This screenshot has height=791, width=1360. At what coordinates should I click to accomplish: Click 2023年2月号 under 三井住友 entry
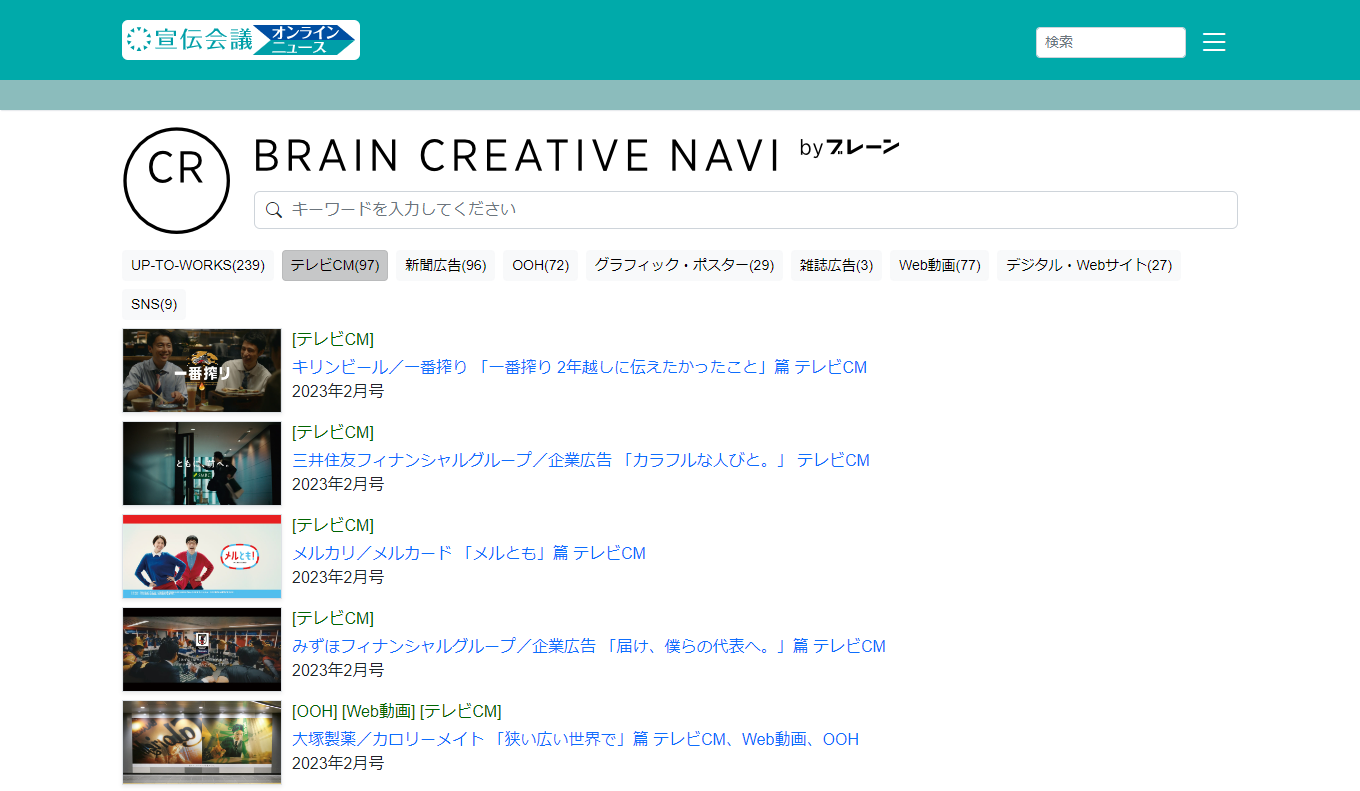tap(338, 484)
